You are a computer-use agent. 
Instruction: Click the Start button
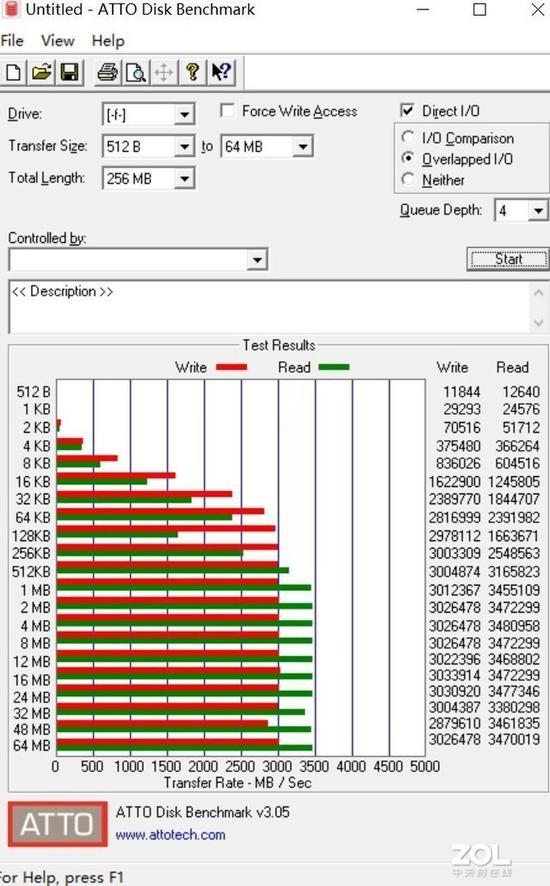(508, 259)
